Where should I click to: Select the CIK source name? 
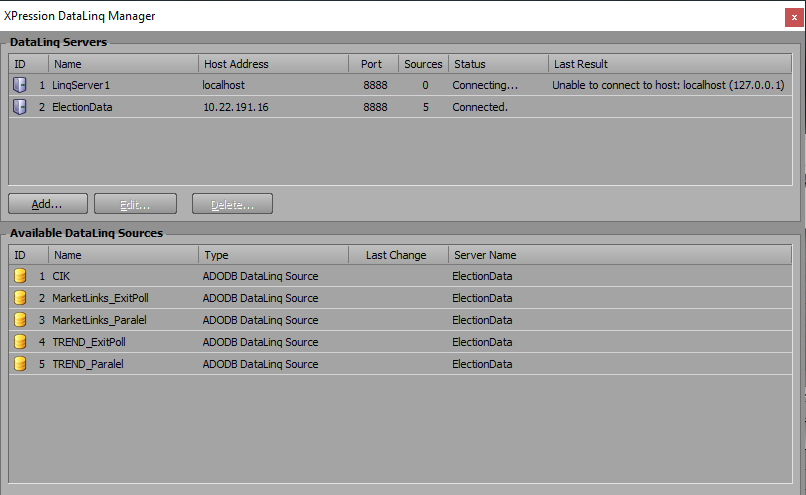pos(61,276)
